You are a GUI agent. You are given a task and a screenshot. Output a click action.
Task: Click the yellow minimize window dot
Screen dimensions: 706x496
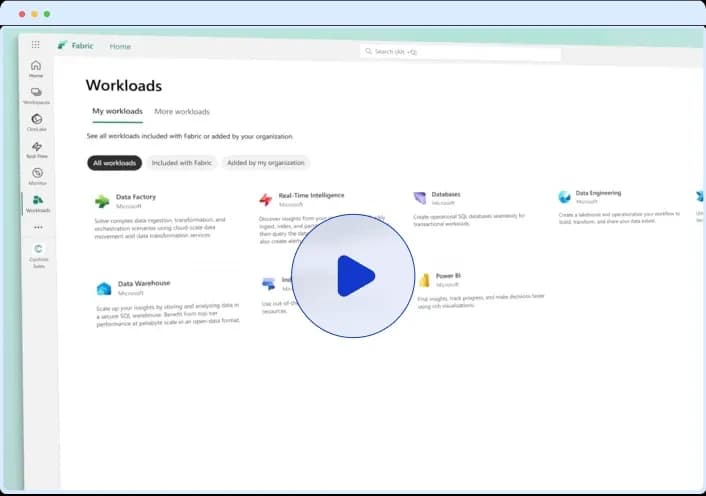pyautogui.click(x=34, y=14)
